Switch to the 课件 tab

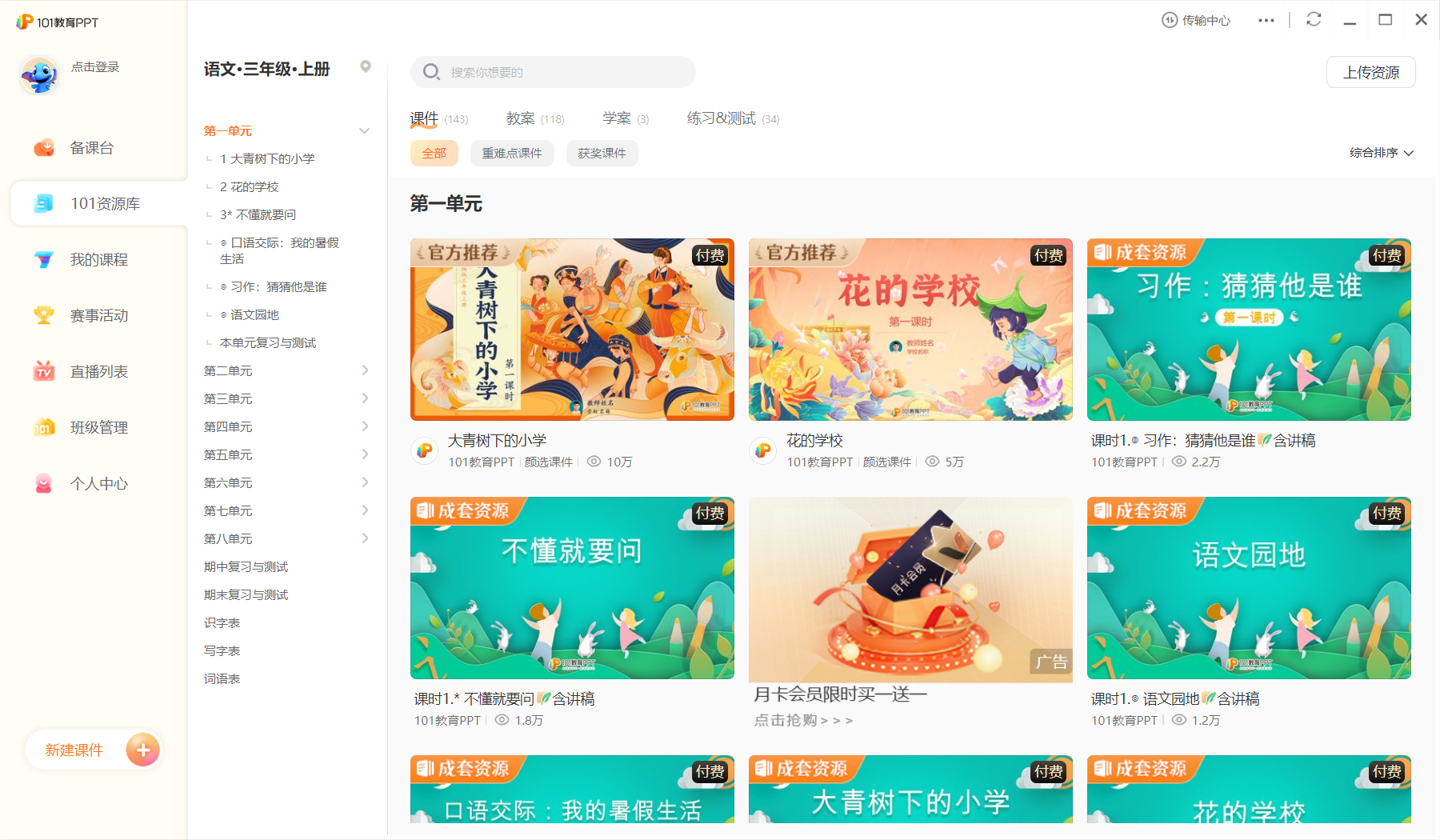[439, 118]
